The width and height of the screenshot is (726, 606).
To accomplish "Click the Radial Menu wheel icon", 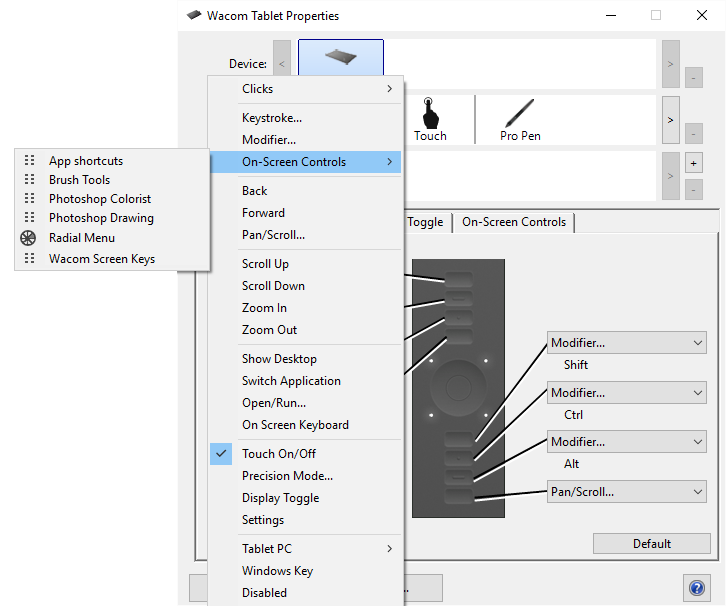I will [x=28, y=238].
